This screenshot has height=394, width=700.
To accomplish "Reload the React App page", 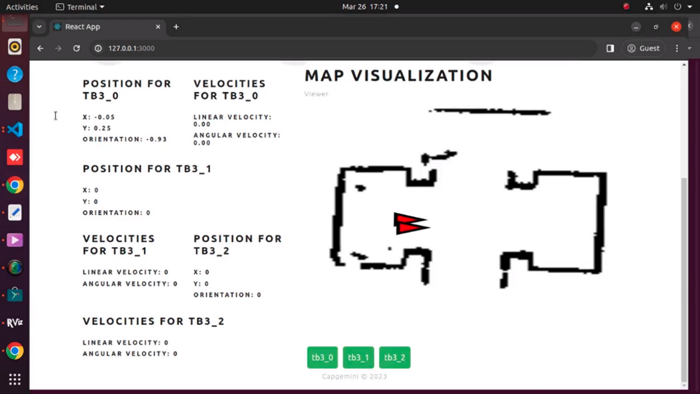I will 76,48.
